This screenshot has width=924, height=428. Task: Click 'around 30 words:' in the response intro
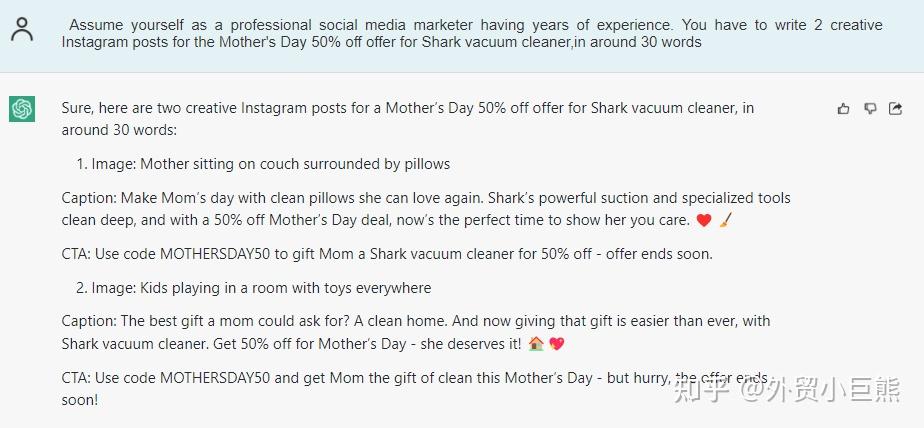click(118, 131)
